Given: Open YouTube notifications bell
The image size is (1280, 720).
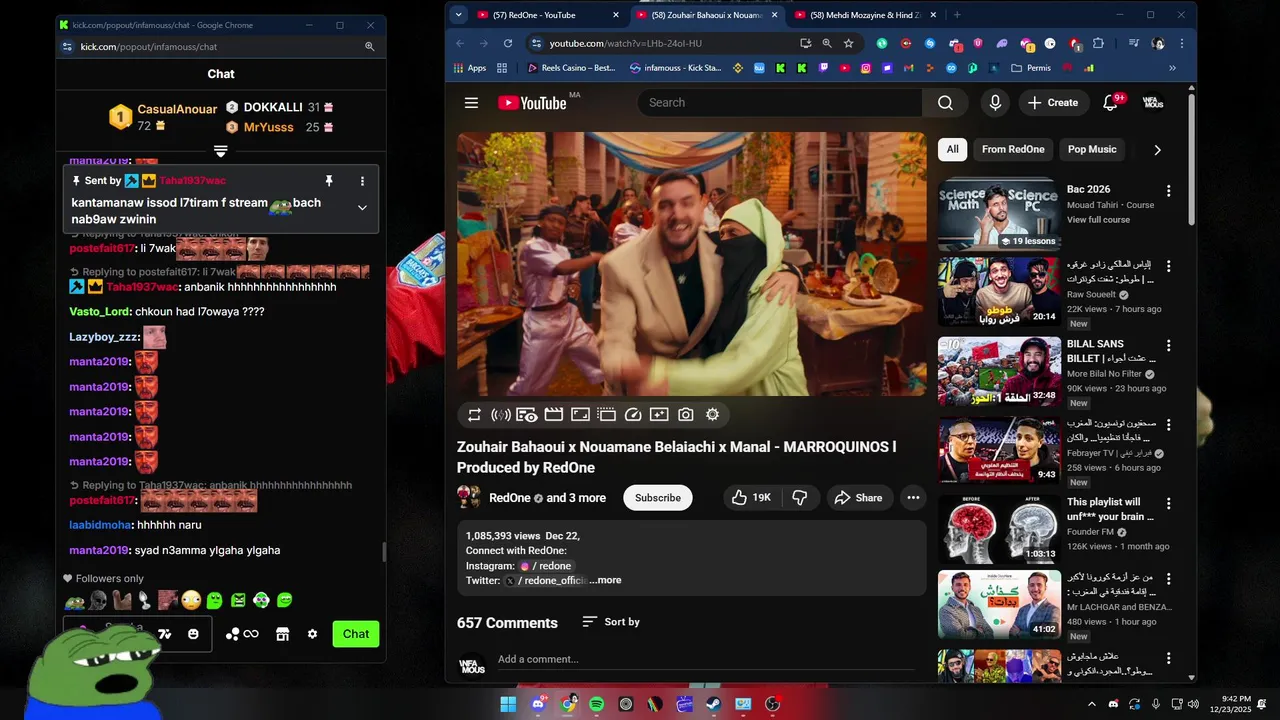Looking at the screenshot, I should click(1110, 103).
